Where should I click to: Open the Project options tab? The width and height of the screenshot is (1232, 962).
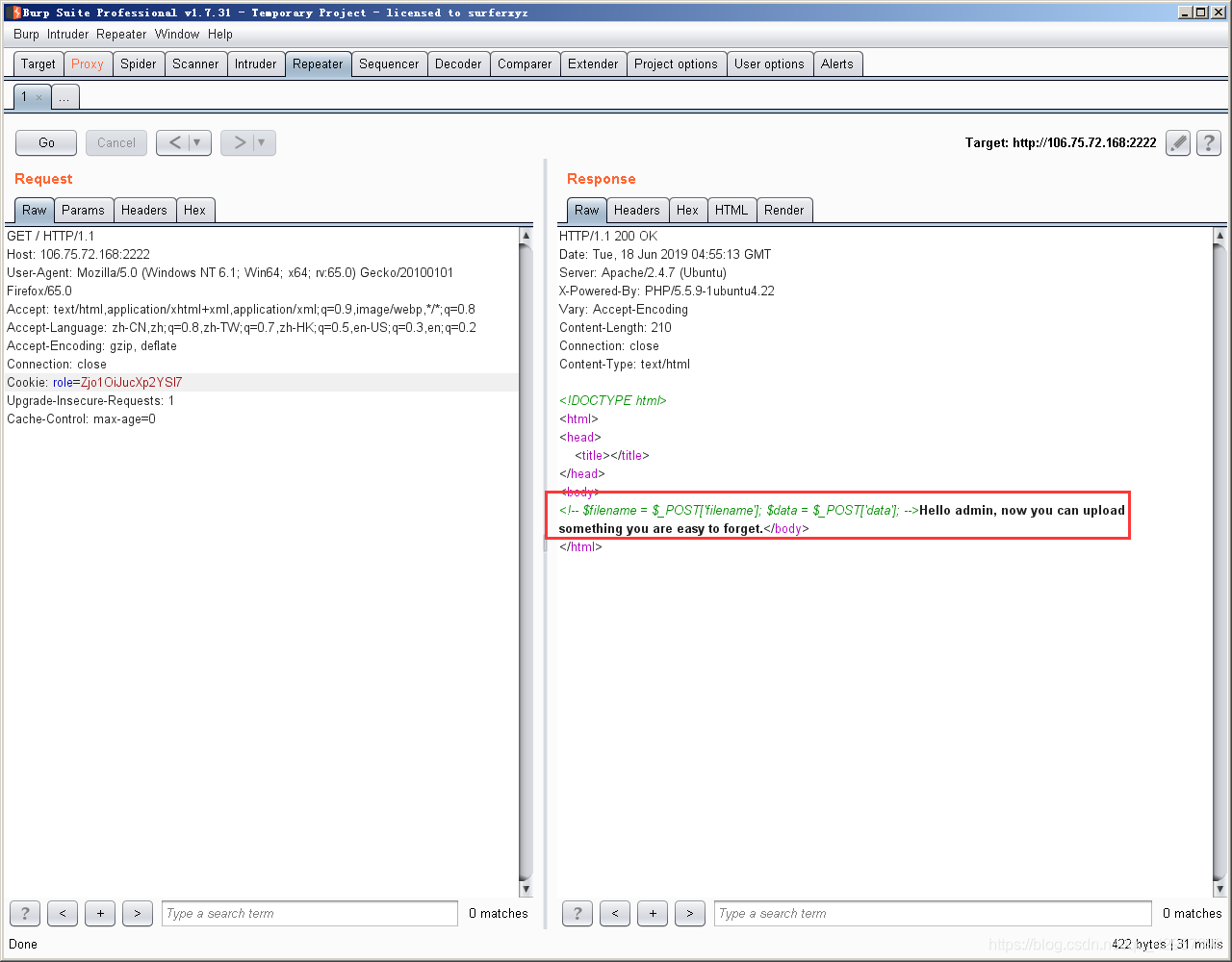click(676, 63)
